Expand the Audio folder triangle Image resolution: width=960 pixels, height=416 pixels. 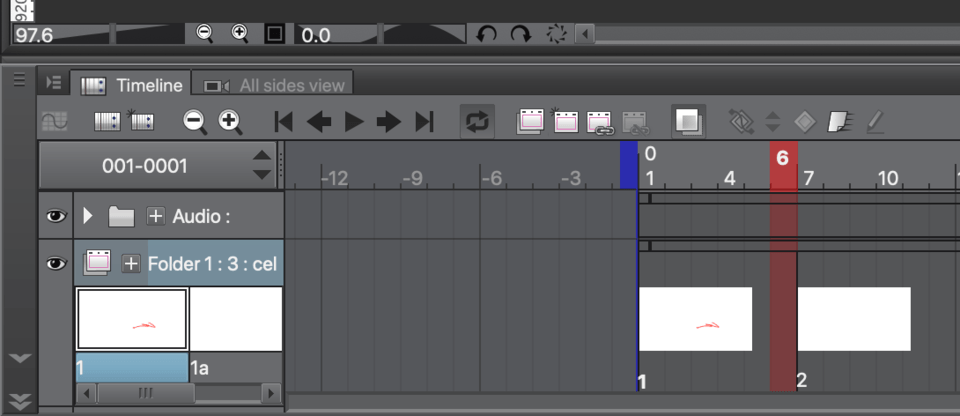[x=88, y=216]
